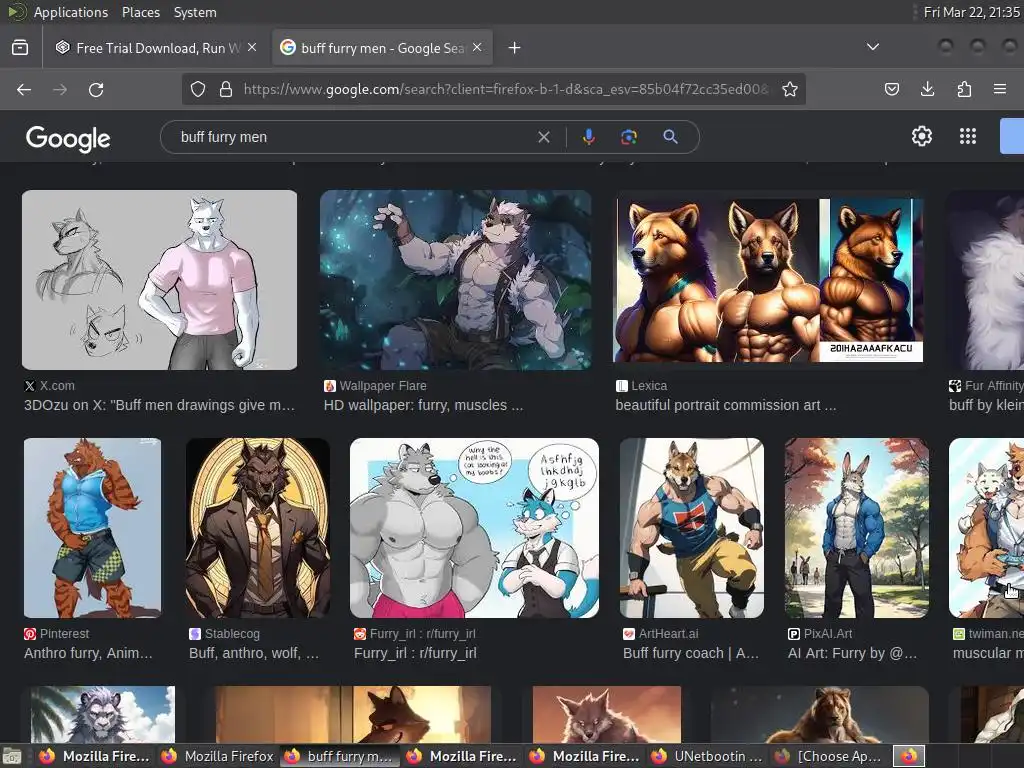Screen dimensions: 1024x768
Task: Select the buff furry men Google Search tab
Action: 381,48
